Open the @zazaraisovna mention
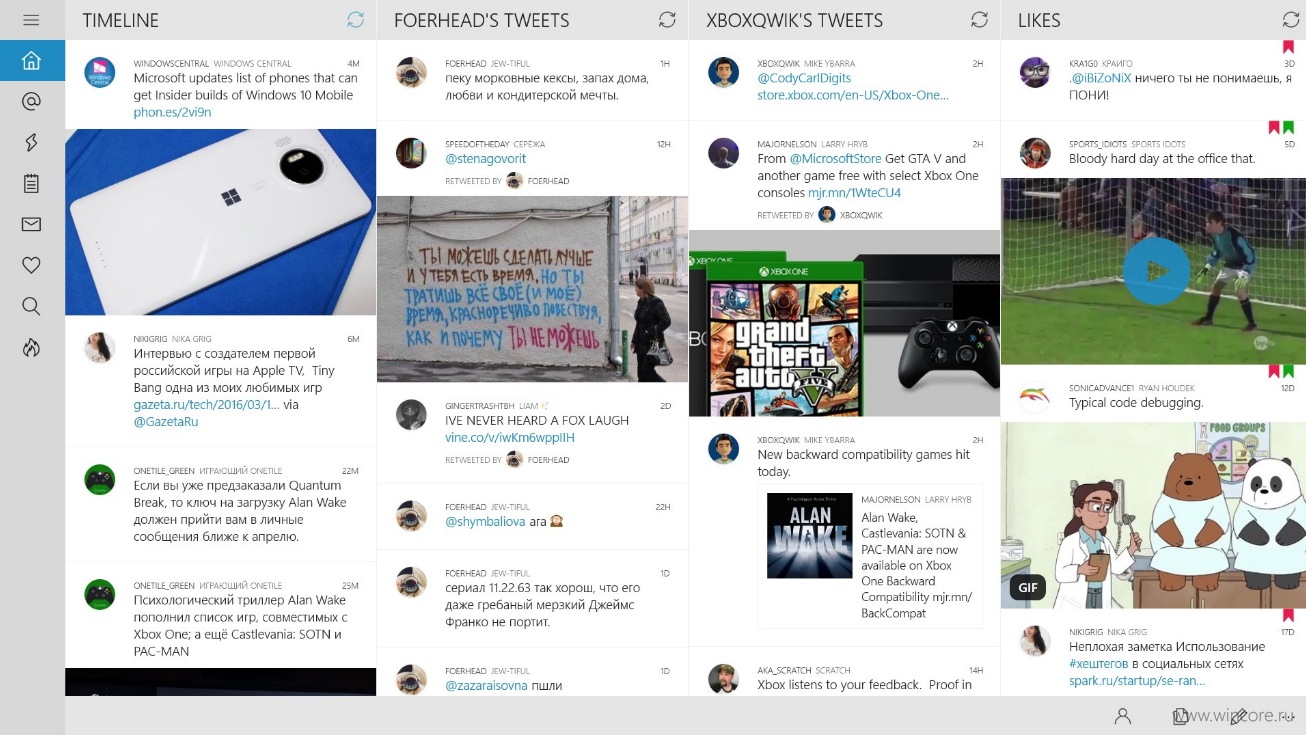Viewport: 1306px width, 735px height. point(488,686)
